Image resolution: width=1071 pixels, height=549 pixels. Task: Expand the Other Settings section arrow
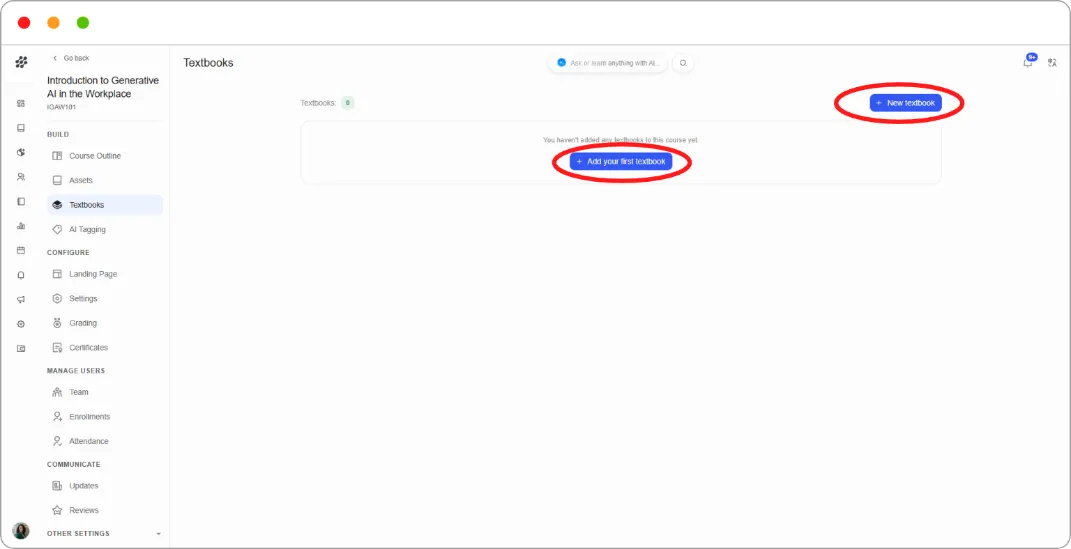158,534
